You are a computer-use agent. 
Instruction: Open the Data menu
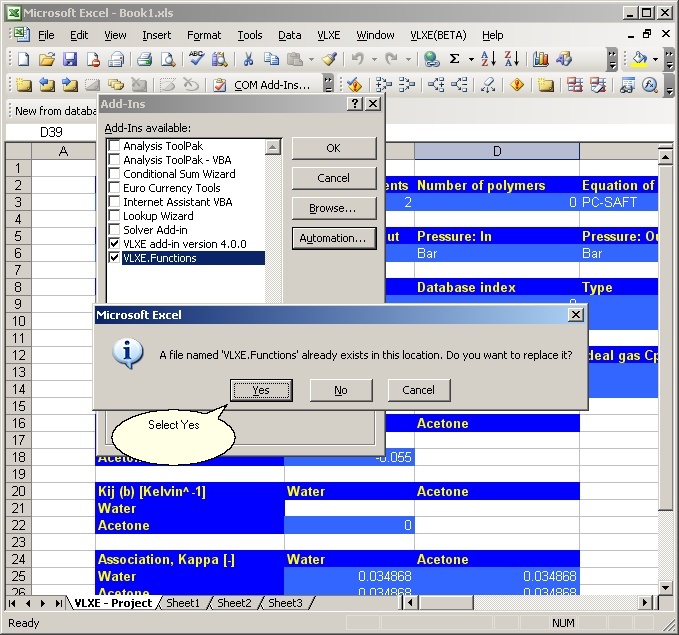coord(290,35)
